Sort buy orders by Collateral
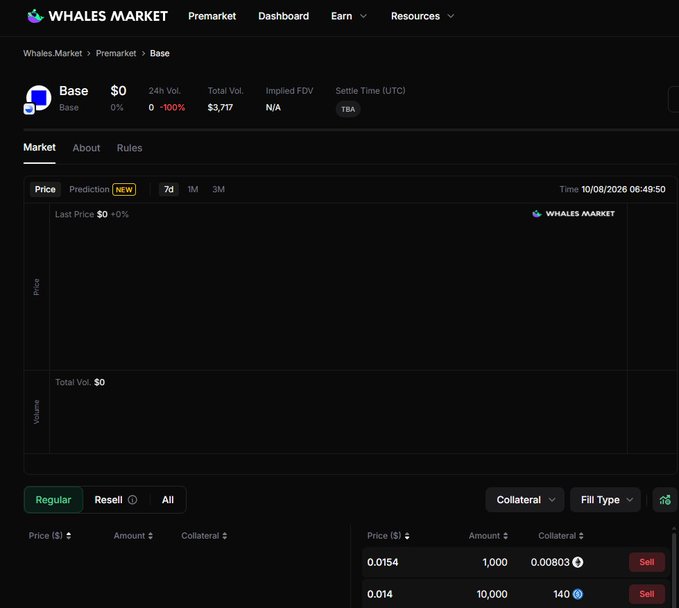 [204, 536]
